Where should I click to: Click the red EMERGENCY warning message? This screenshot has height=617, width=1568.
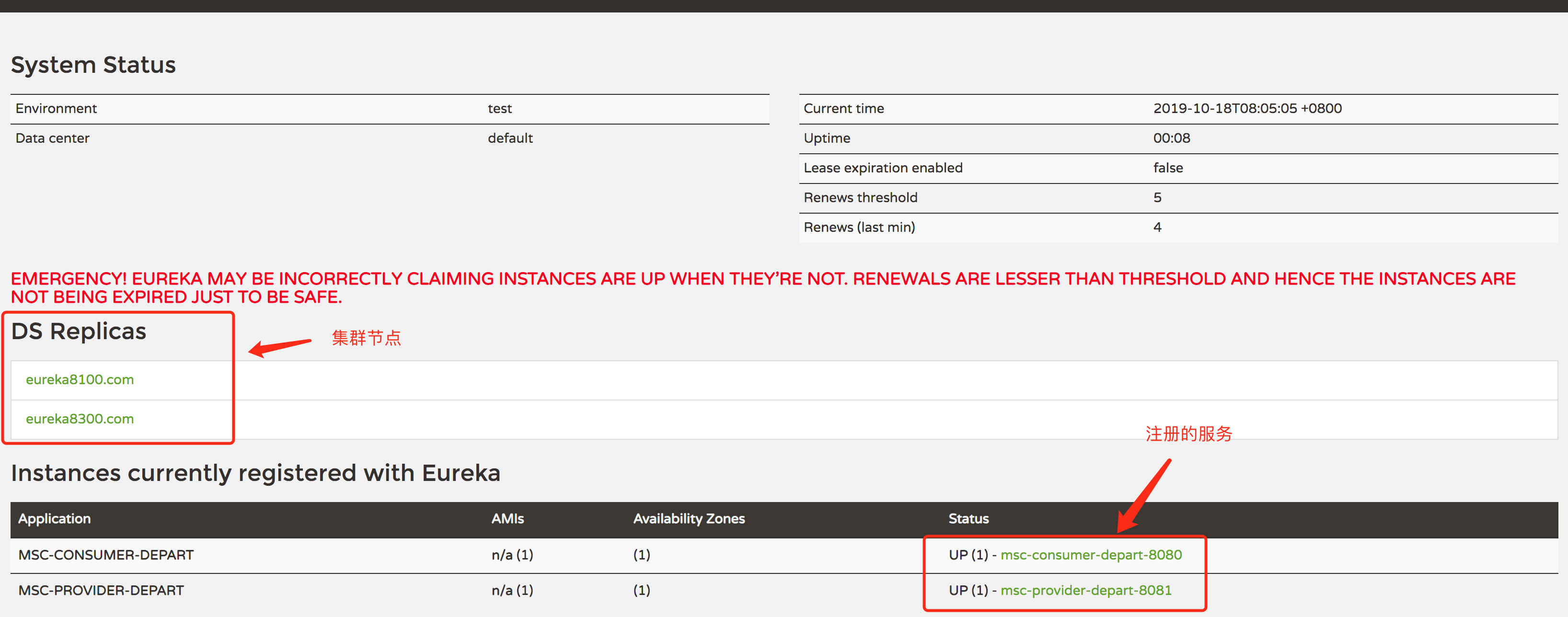tap(762, 287)
